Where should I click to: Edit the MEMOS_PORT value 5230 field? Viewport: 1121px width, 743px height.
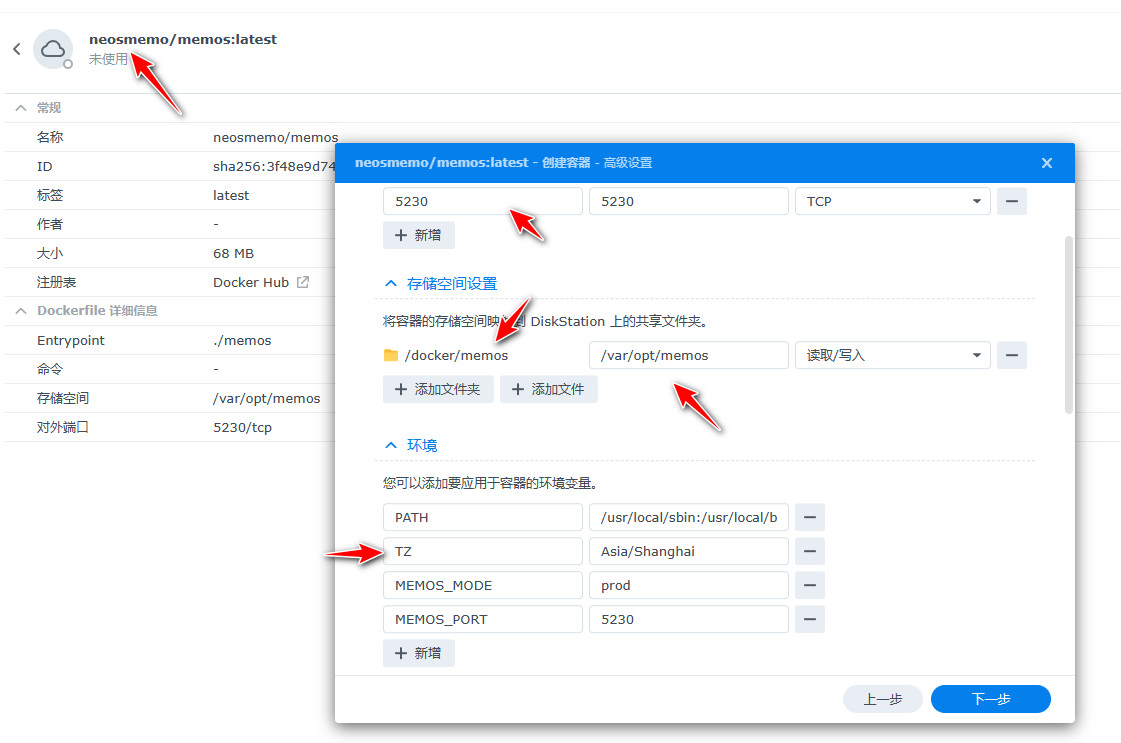tap(688, 619)
